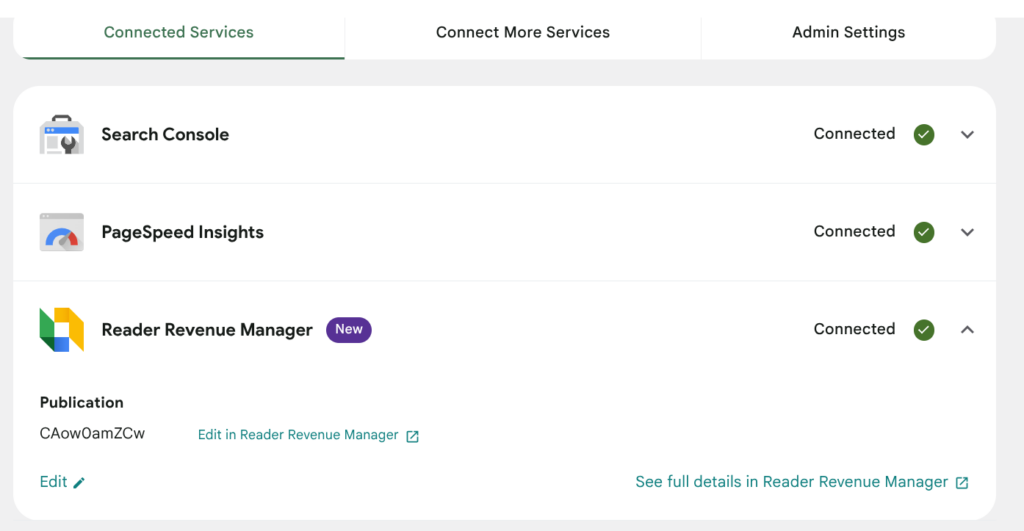
Task: Collapse the Reader Revenue Manager section
Action: (967, 330)
